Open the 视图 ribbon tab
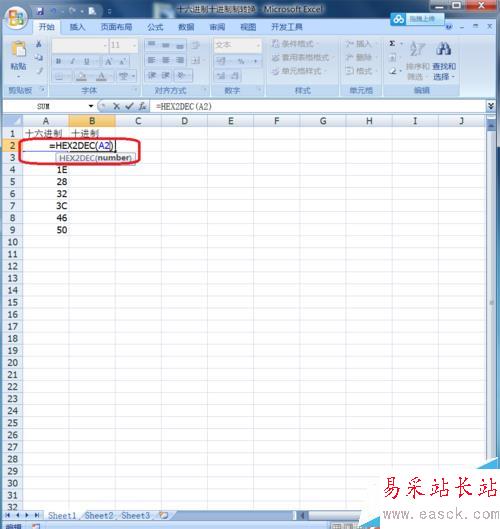 point(248,27)
